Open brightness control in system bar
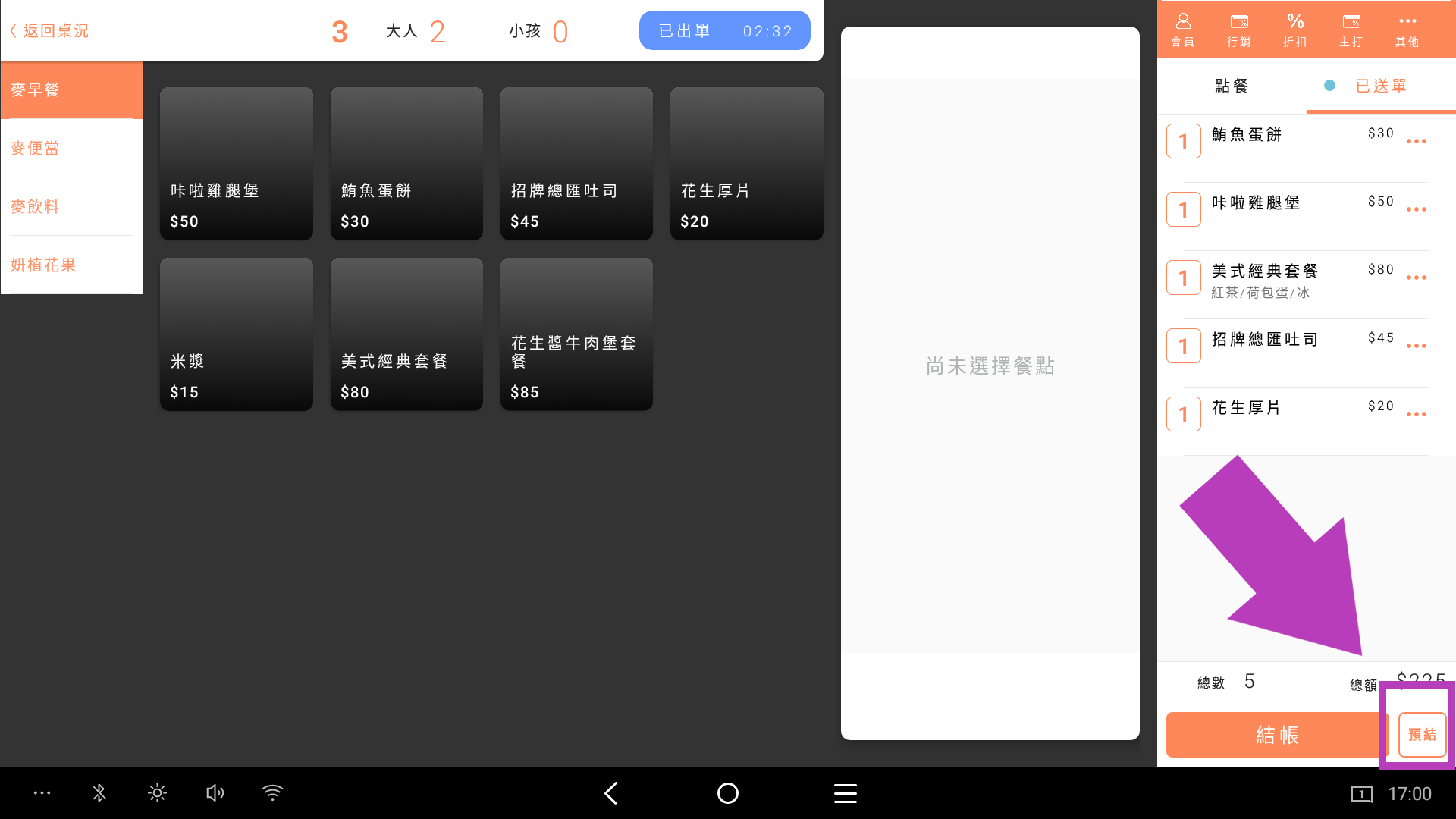Image resolution: width=1456 pixels, height=819 pixels. (157, 793)
